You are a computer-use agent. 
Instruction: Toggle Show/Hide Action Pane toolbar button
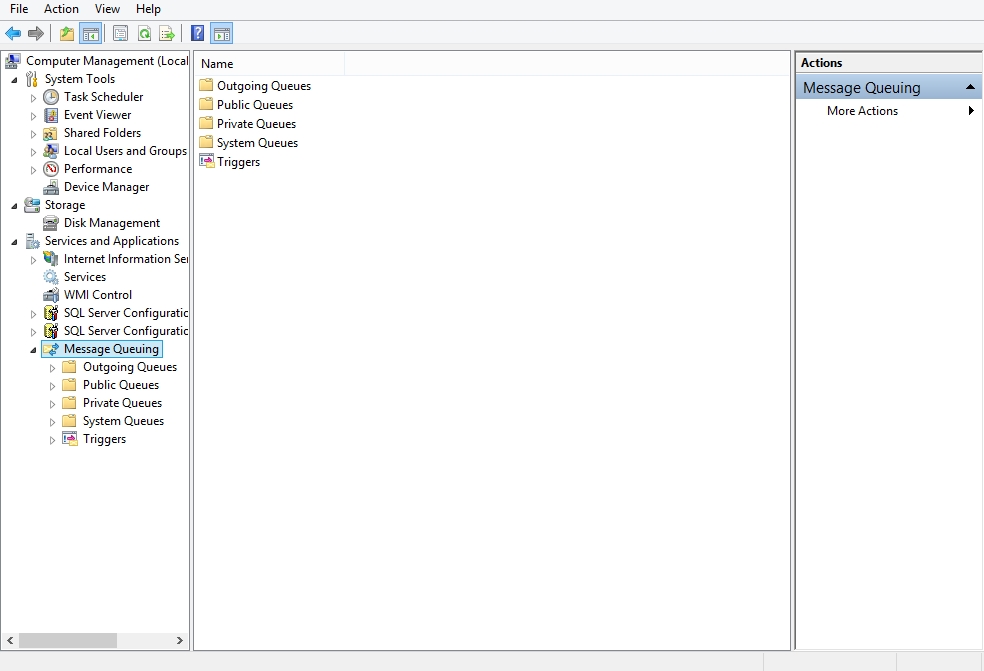[222, 34]
